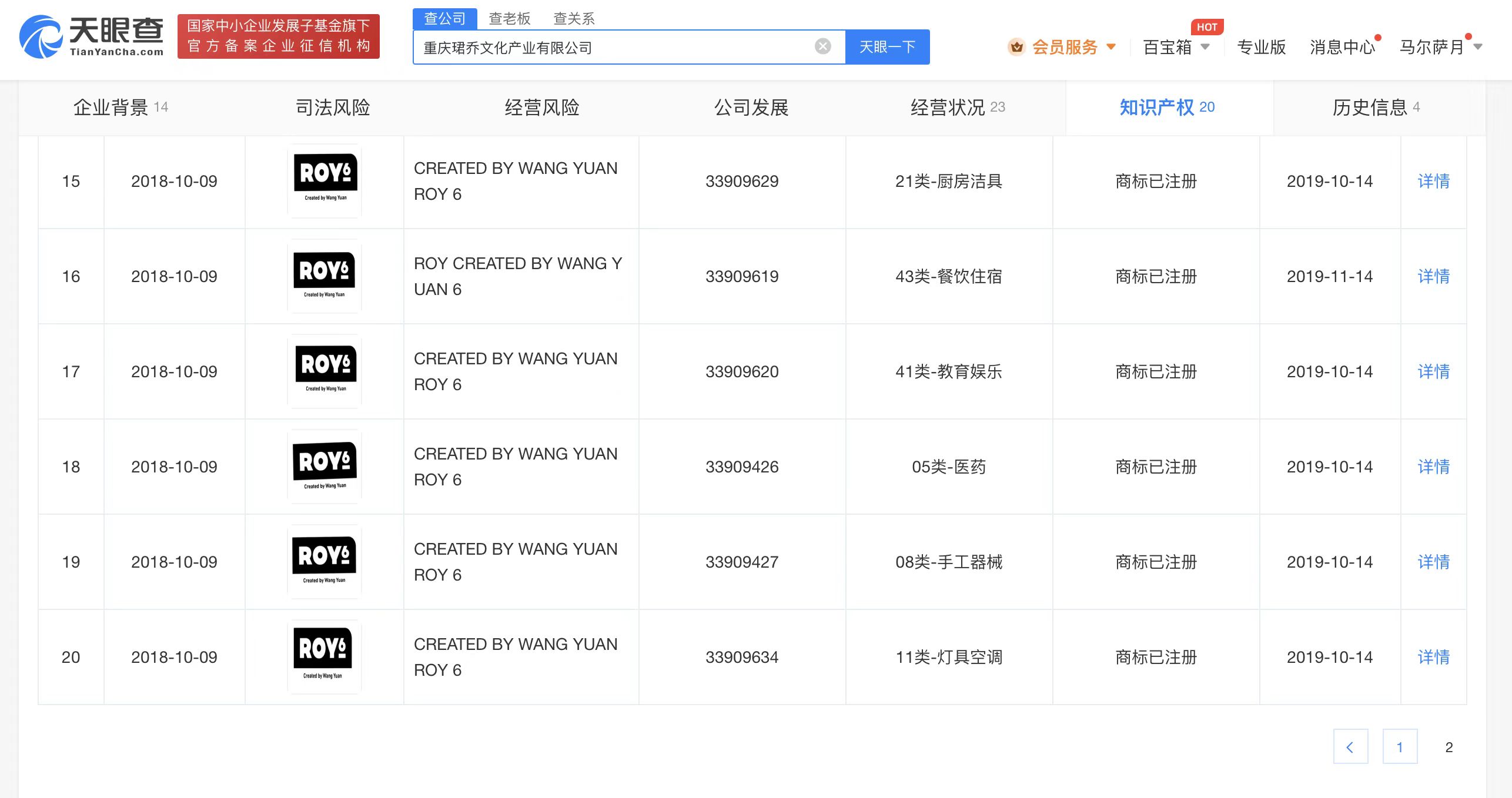Viewport: 1512px width, 798px height.
Task: Click category 21类-厨房洁具
Action: [949, 181]
